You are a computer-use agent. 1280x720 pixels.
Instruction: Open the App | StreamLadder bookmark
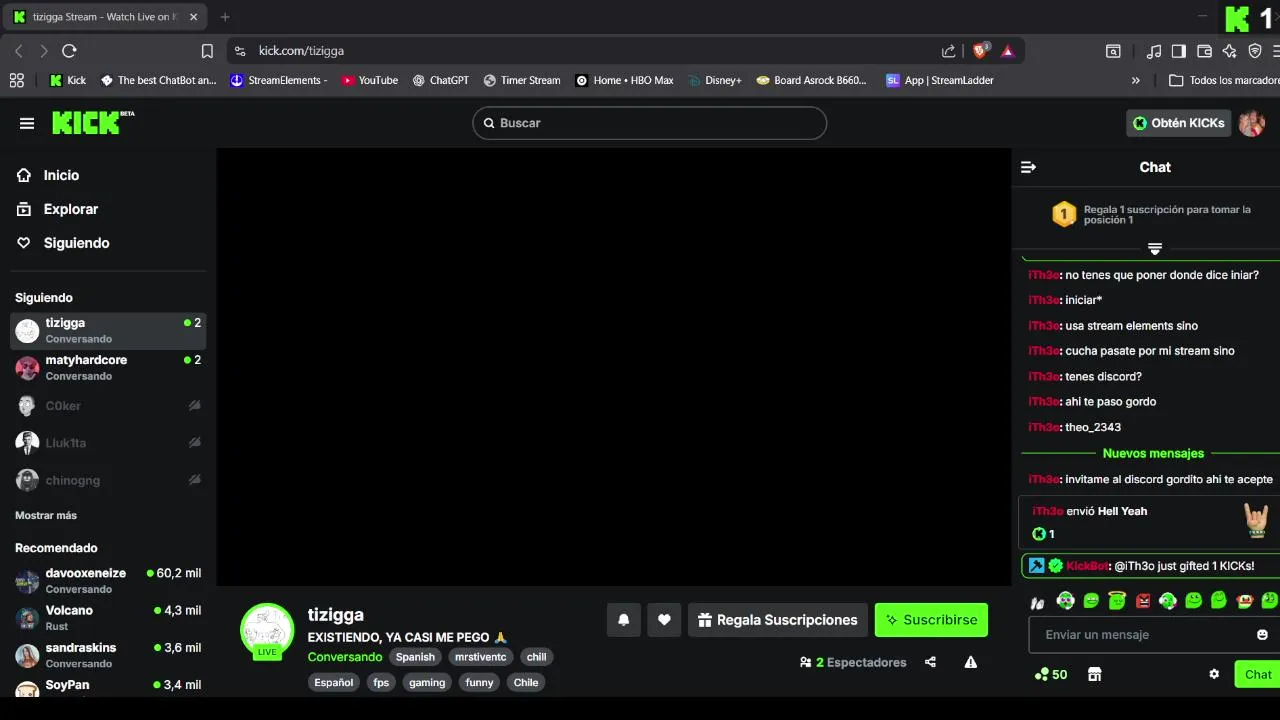(x=940, y=80)
